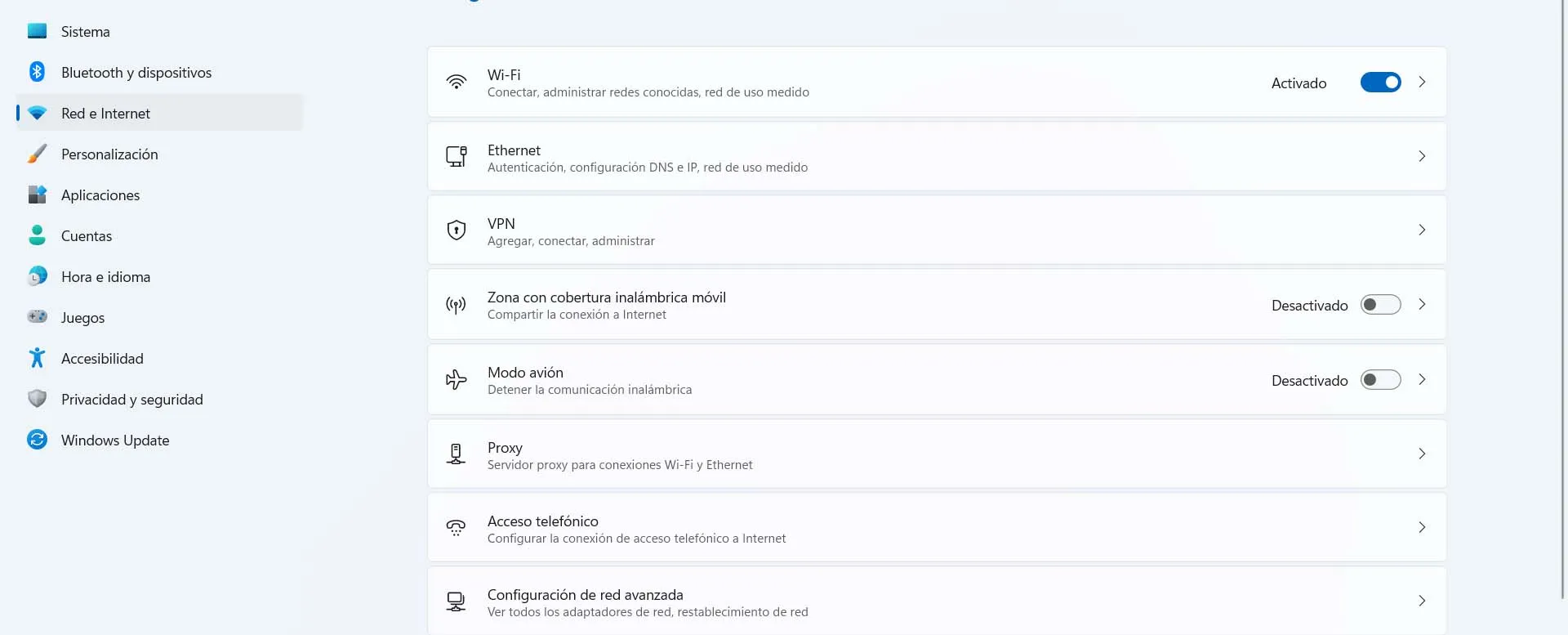Click the Ethernet monitor icon
1568x635 pixels.
click(x=457, y=156)
